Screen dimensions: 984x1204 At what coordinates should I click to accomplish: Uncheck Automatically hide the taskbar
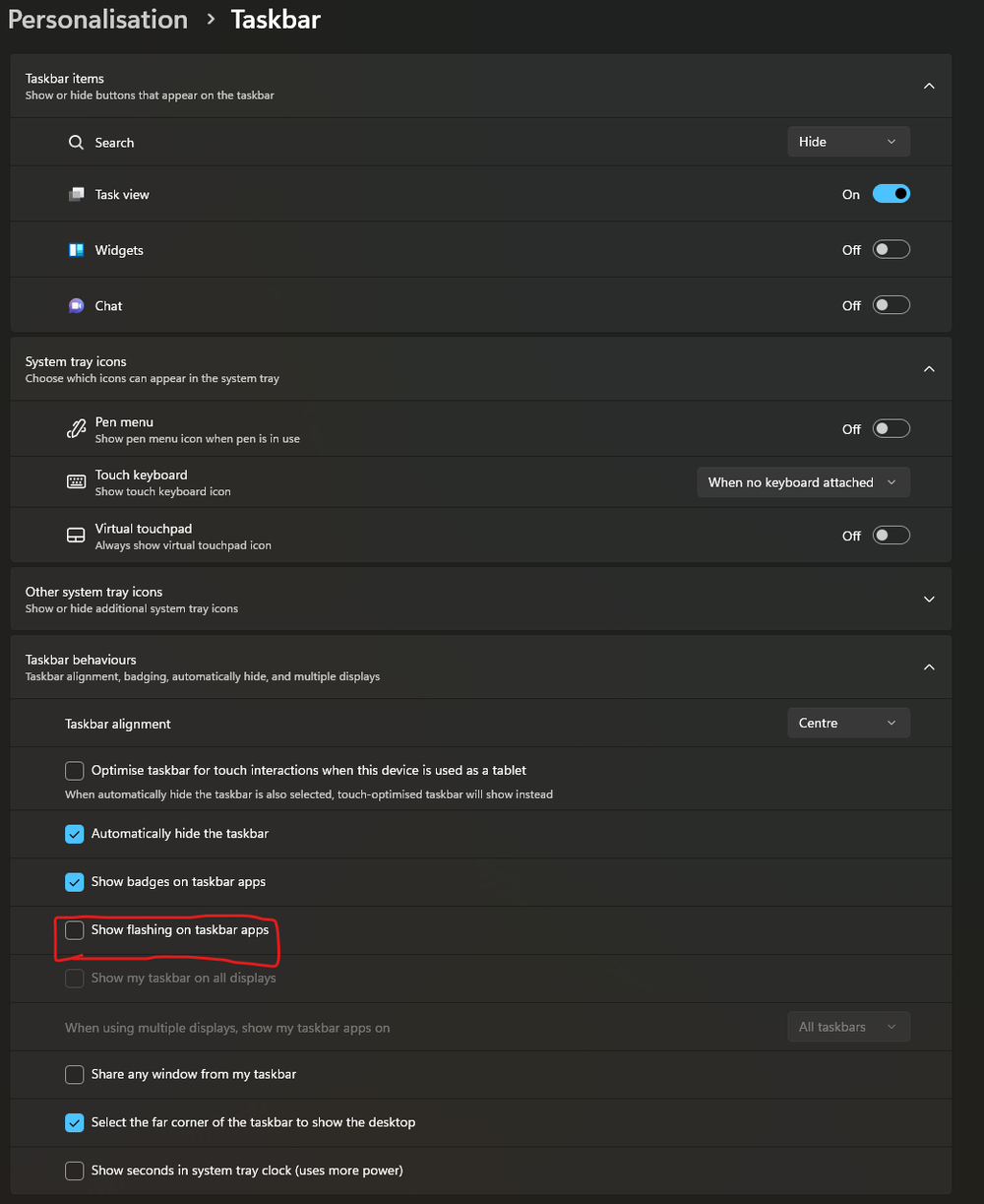(x=74, y=833)
